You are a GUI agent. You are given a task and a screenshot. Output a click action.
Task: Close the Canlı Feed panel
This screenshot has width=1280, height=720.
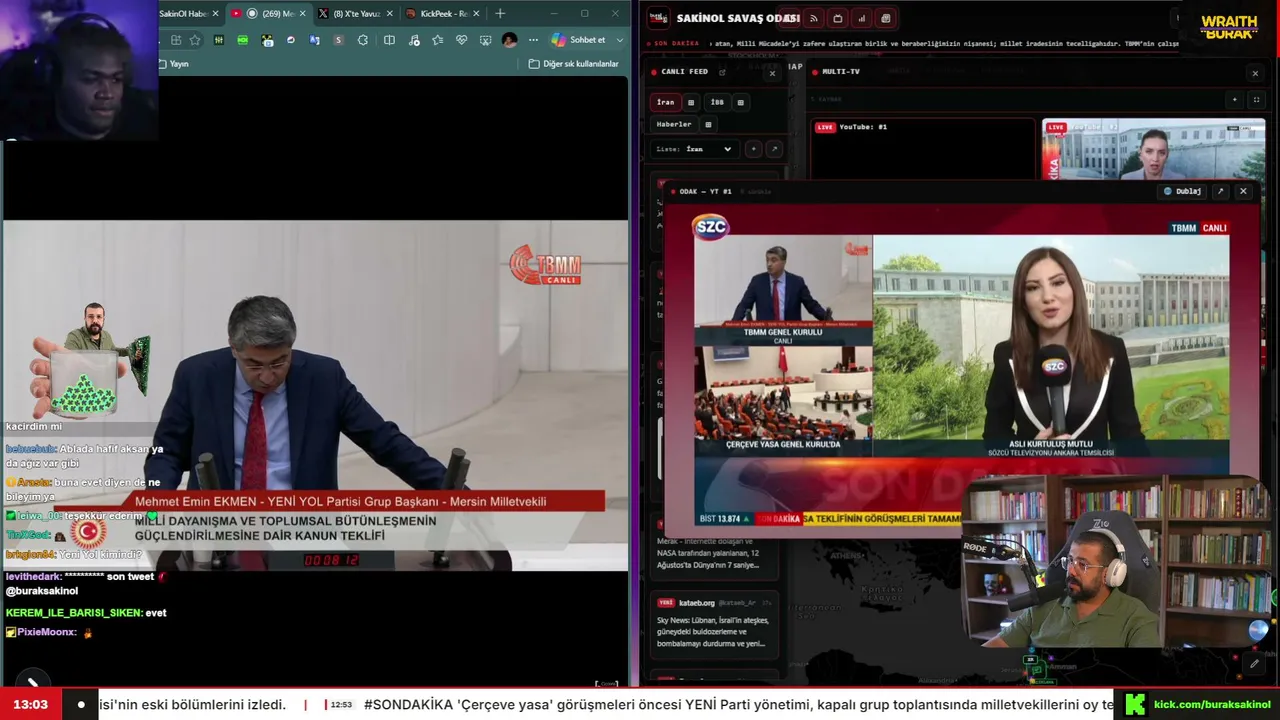point(772,73)
